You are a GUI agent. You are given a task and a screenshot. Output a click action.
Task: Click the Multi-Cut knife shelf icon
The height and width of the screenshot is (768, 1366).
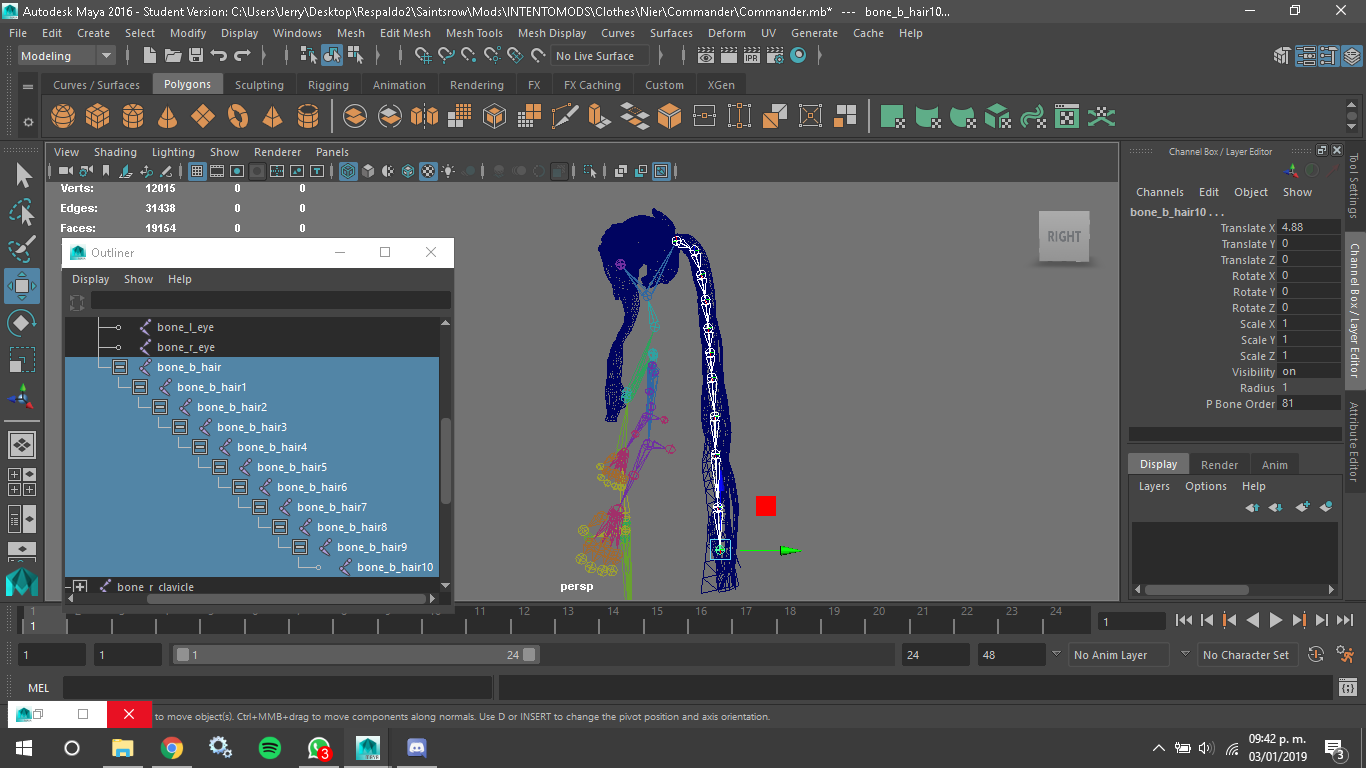pos(565,116)
